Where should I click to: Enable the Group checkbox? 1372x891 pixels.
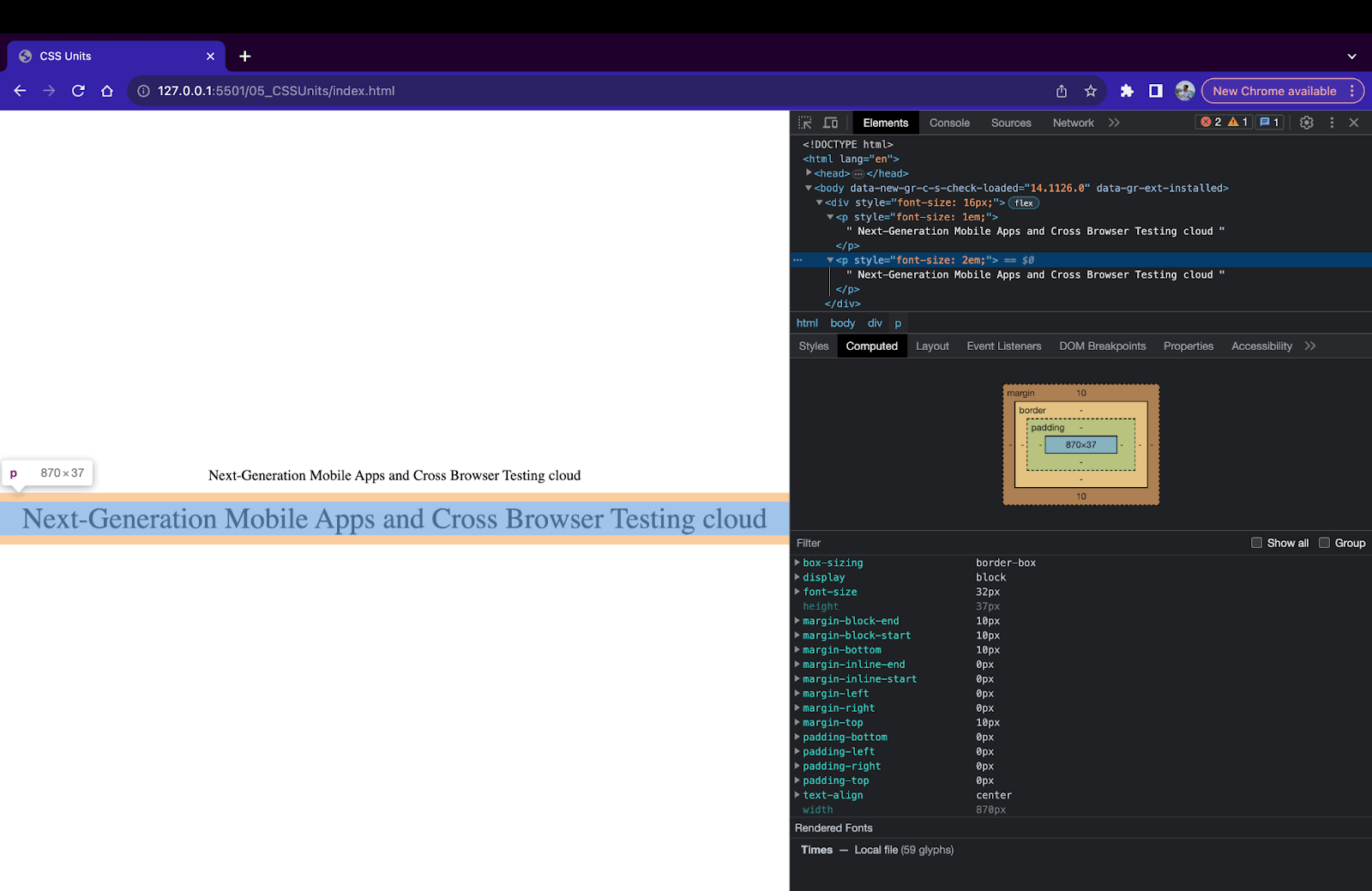(1324, 543)
